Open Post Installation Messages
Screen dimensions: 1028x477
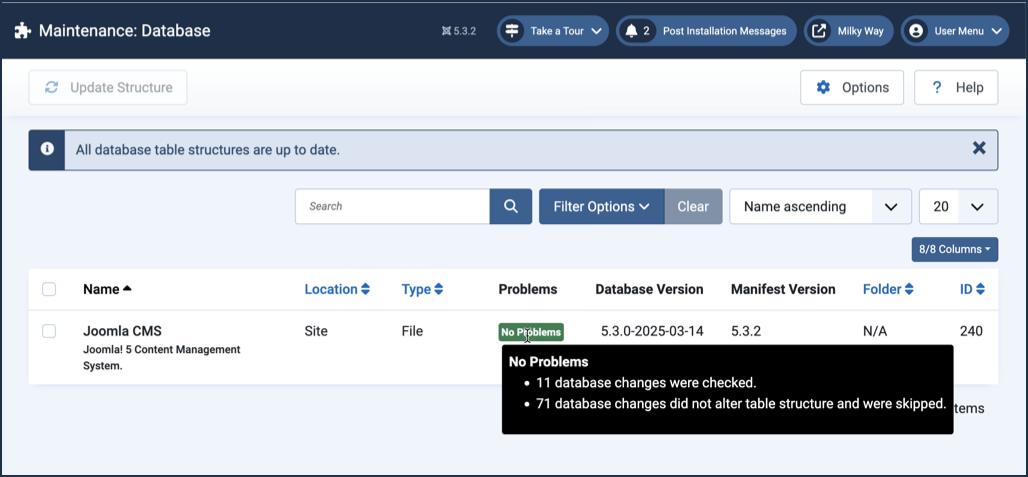click(706, 31)
